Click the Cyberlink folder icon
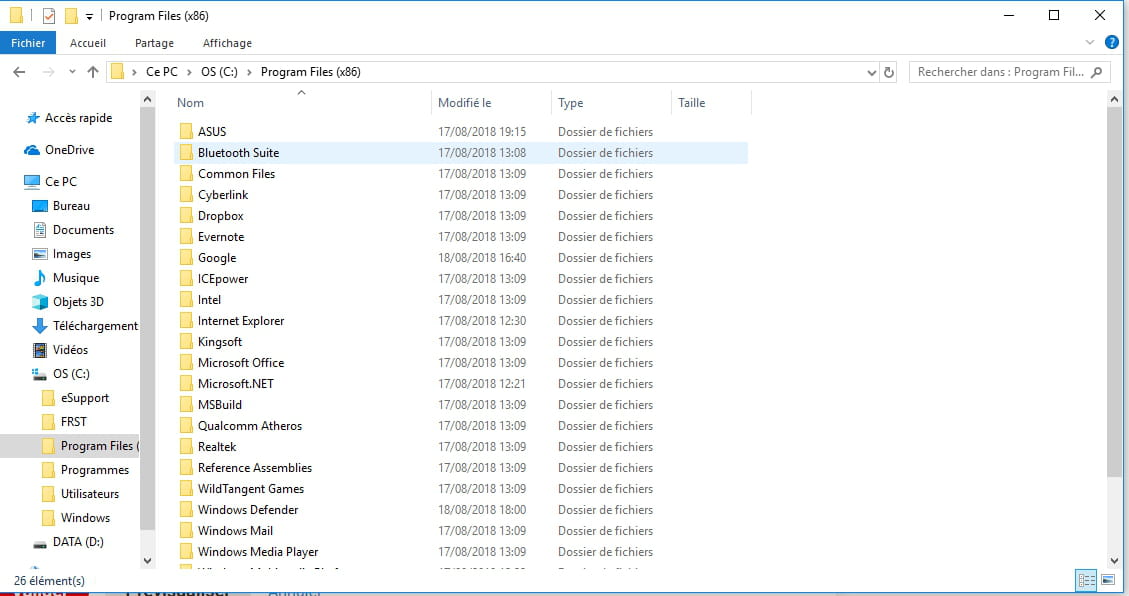 pos(186,194)
